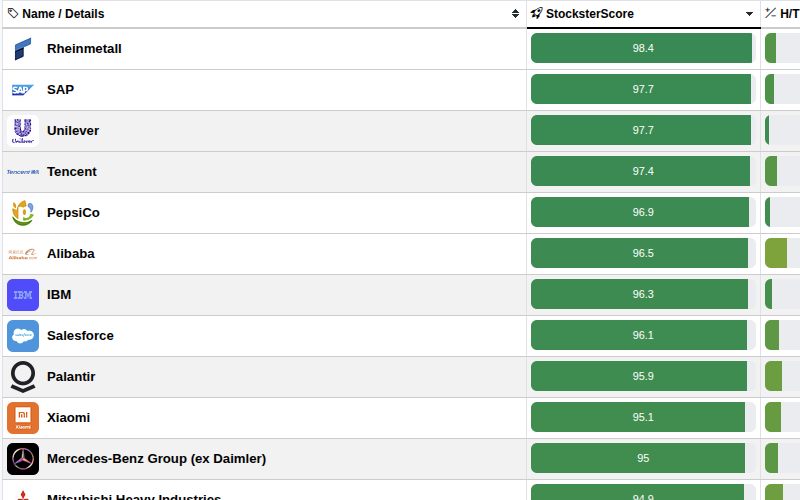The image size is (800, 500).
Task: Click the Rheinmetall company logo
Action: pyautogui.click(x=23, y=49)
